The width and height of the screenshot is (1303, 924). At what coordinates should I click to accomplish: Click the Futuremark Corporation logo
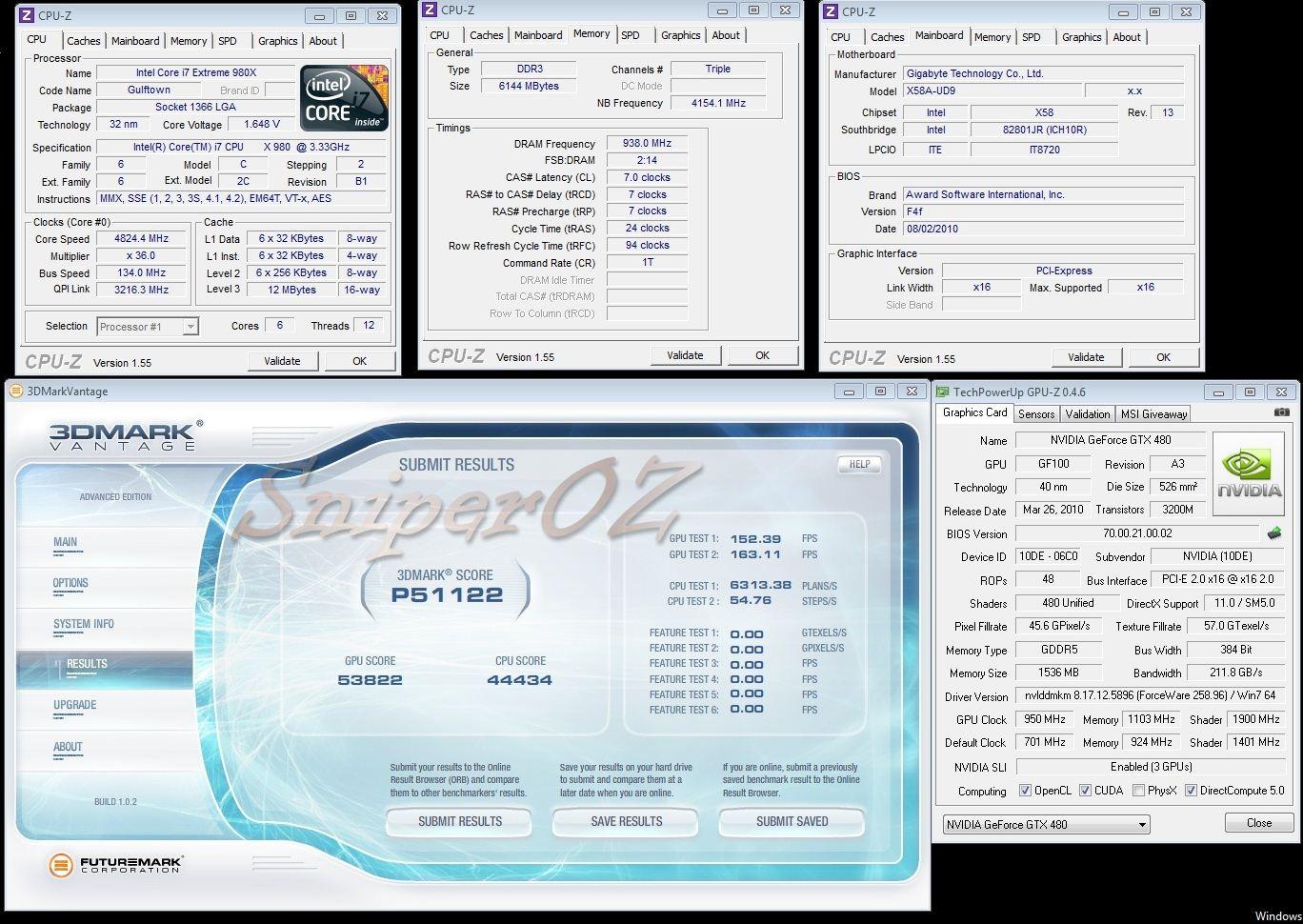click(115, 865)
